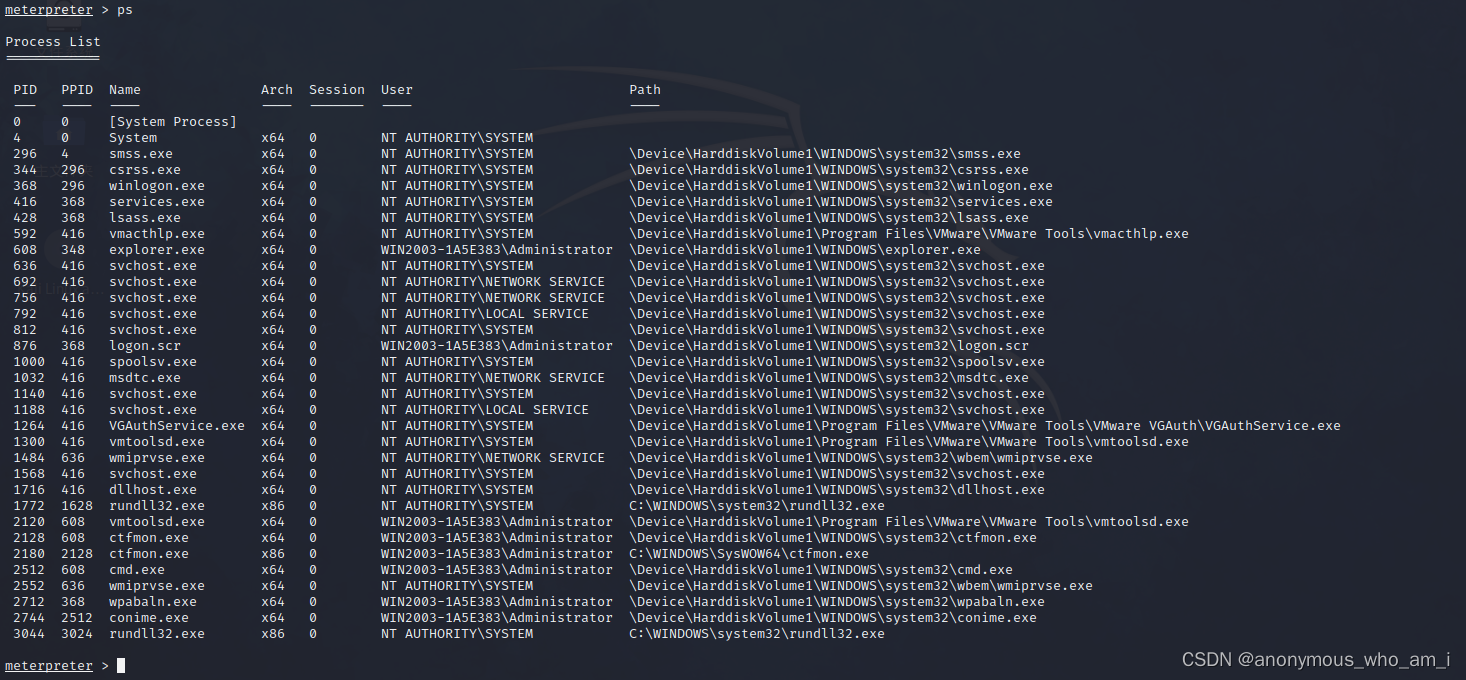Click PPID 3024 in the last row

[x=77, y=634]
